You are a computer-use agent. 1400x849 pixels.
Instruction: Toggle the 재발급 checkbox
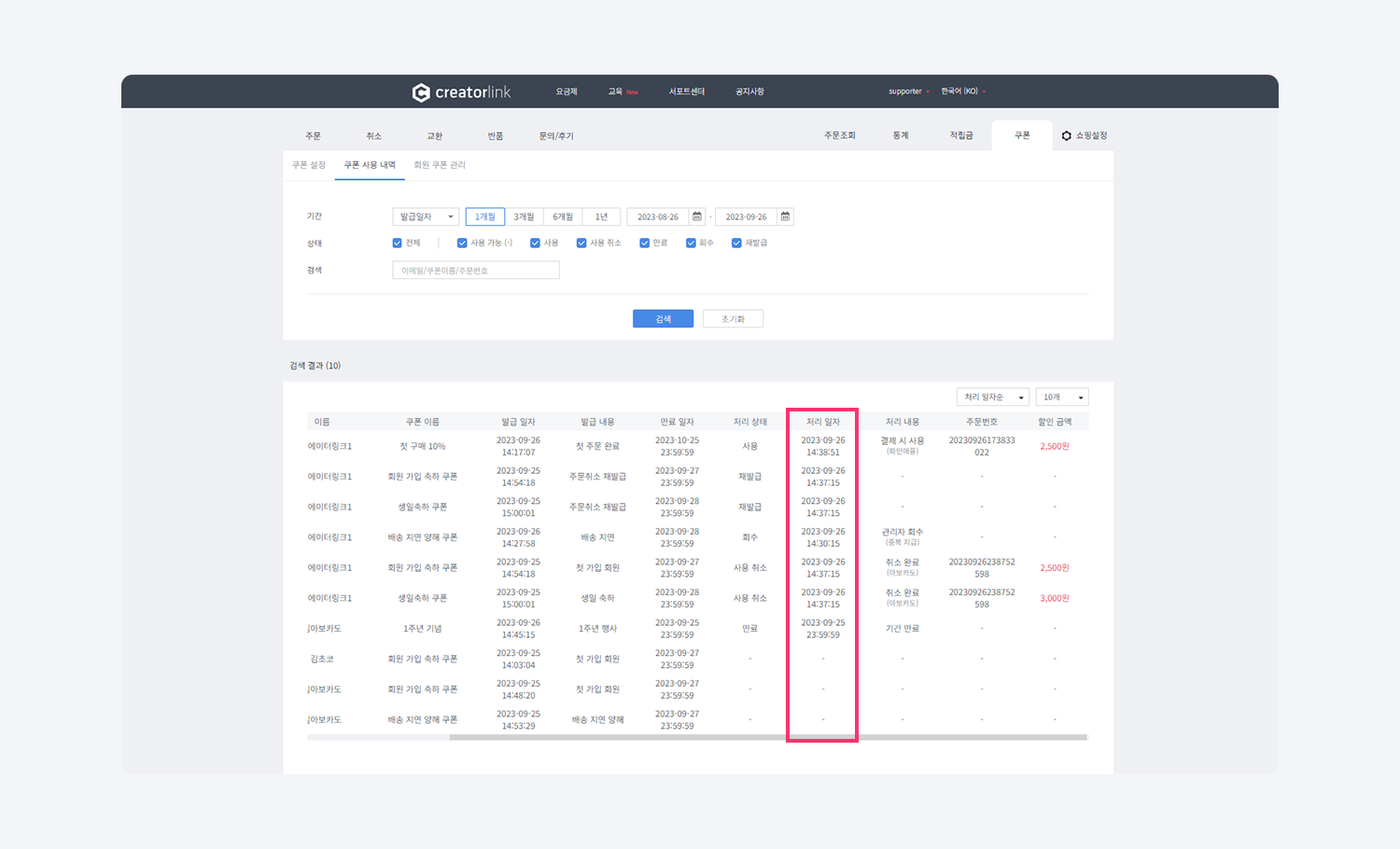click(x=736, y=243)
